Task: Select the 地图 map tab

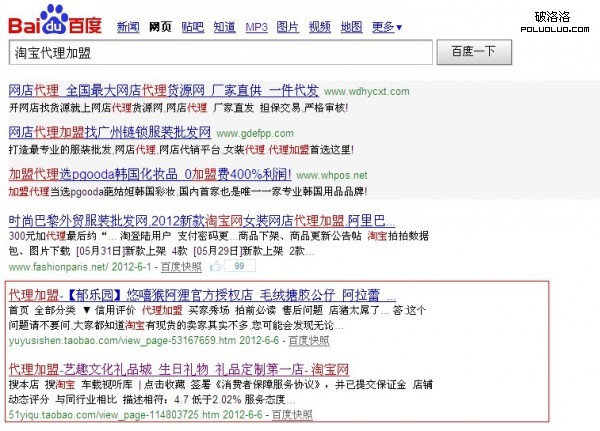Action: tap(351, 26)
